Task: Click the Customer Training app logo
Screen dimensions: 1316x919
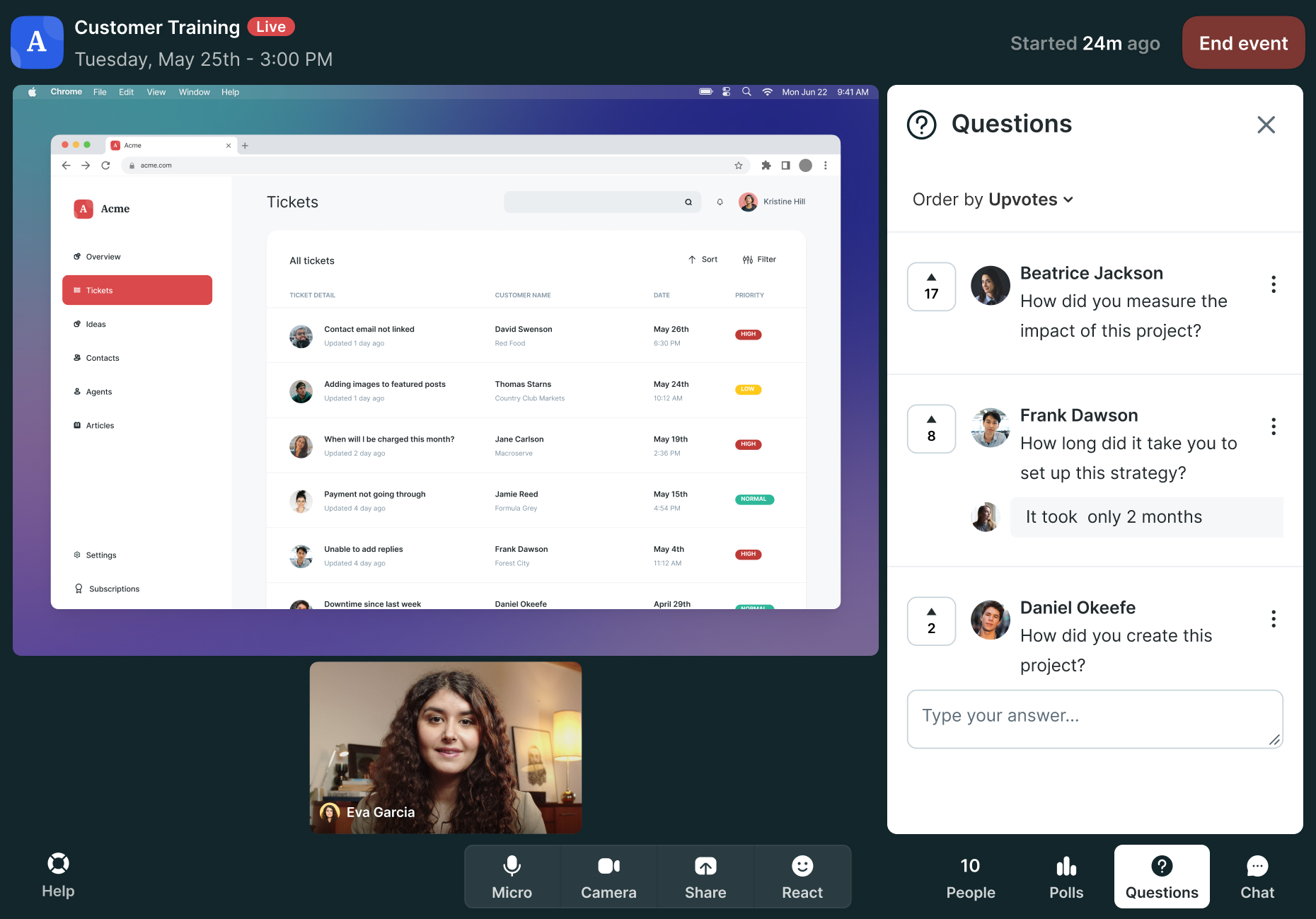Action: (x=37, y=42)
